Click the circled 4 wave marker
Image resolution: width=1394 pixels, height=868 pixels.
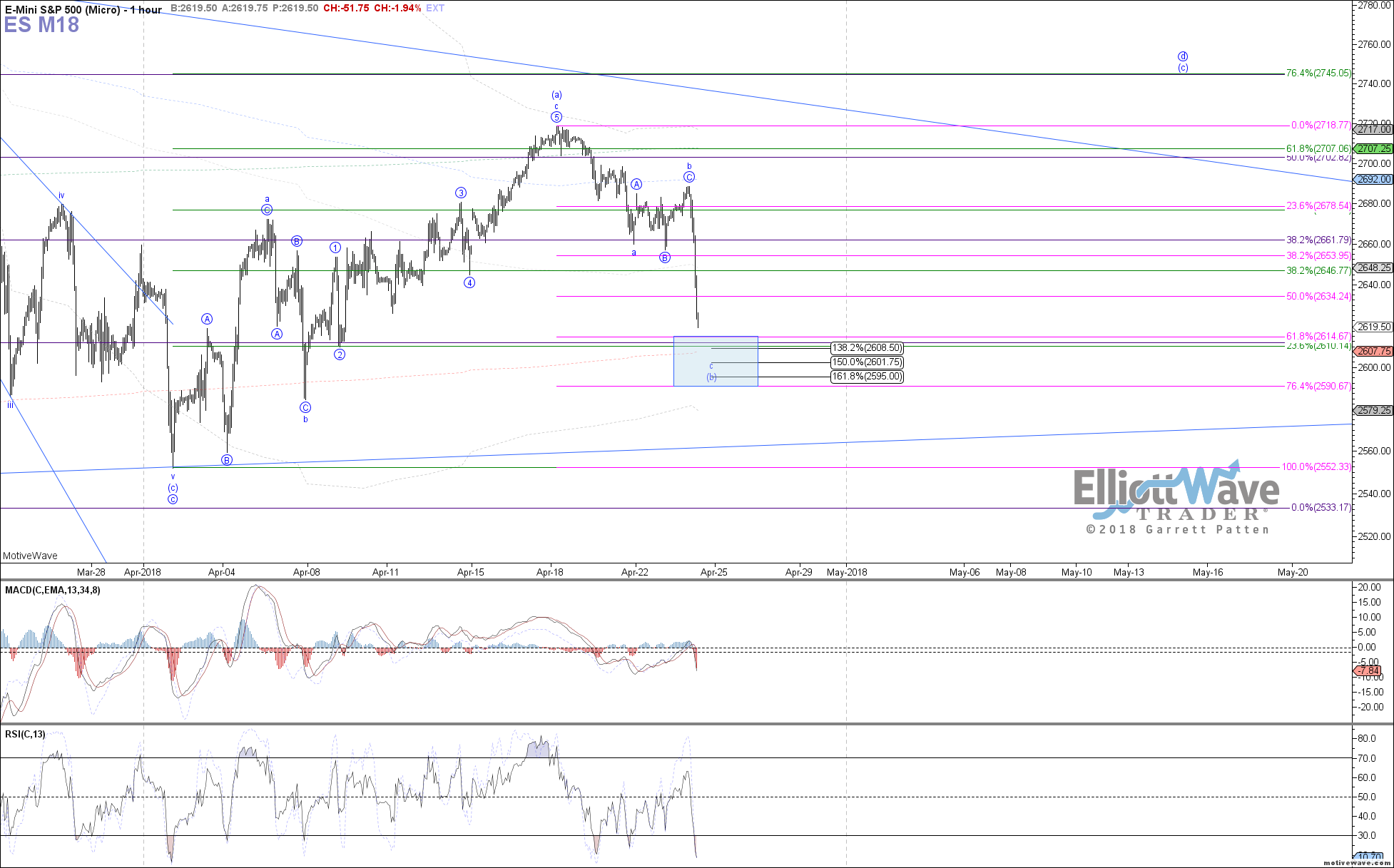[469, 282]
